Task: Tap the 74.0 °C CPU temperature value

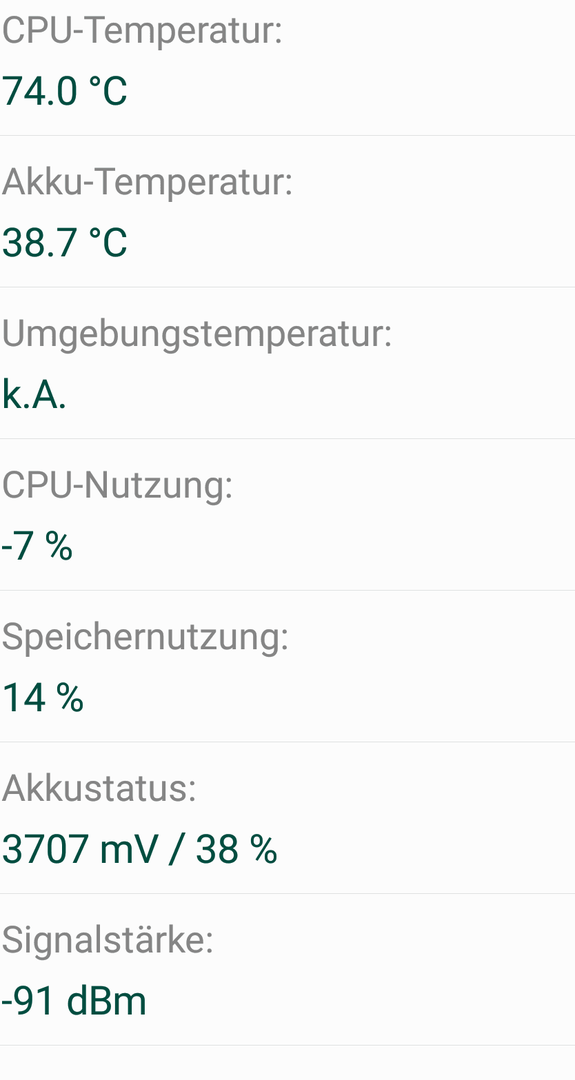Action: (x=65, y=92)
